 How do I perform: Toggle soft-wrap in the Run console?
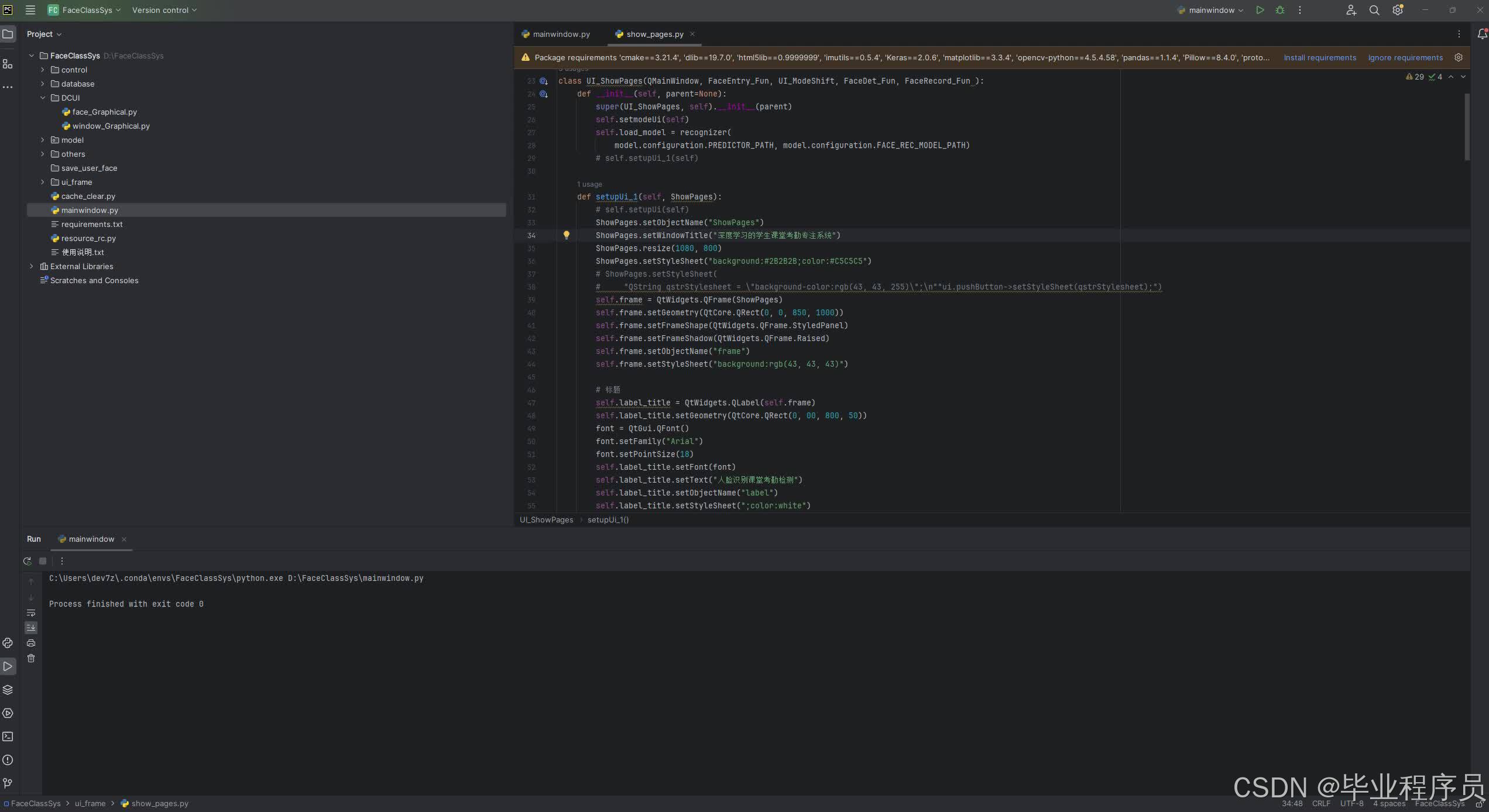click(31, 613)
